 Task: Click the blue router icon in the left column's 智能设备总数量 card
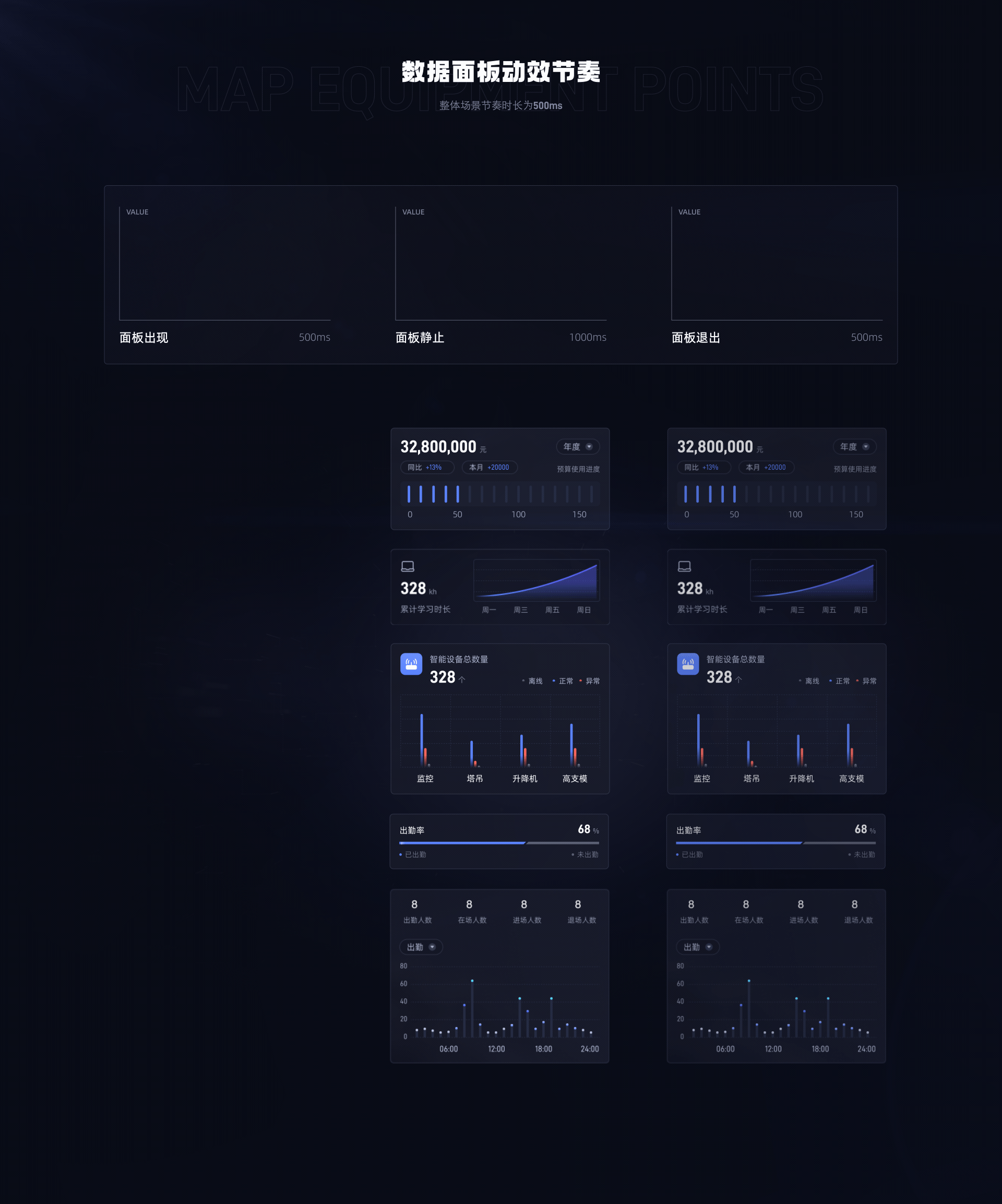click(x=411, y=664)
